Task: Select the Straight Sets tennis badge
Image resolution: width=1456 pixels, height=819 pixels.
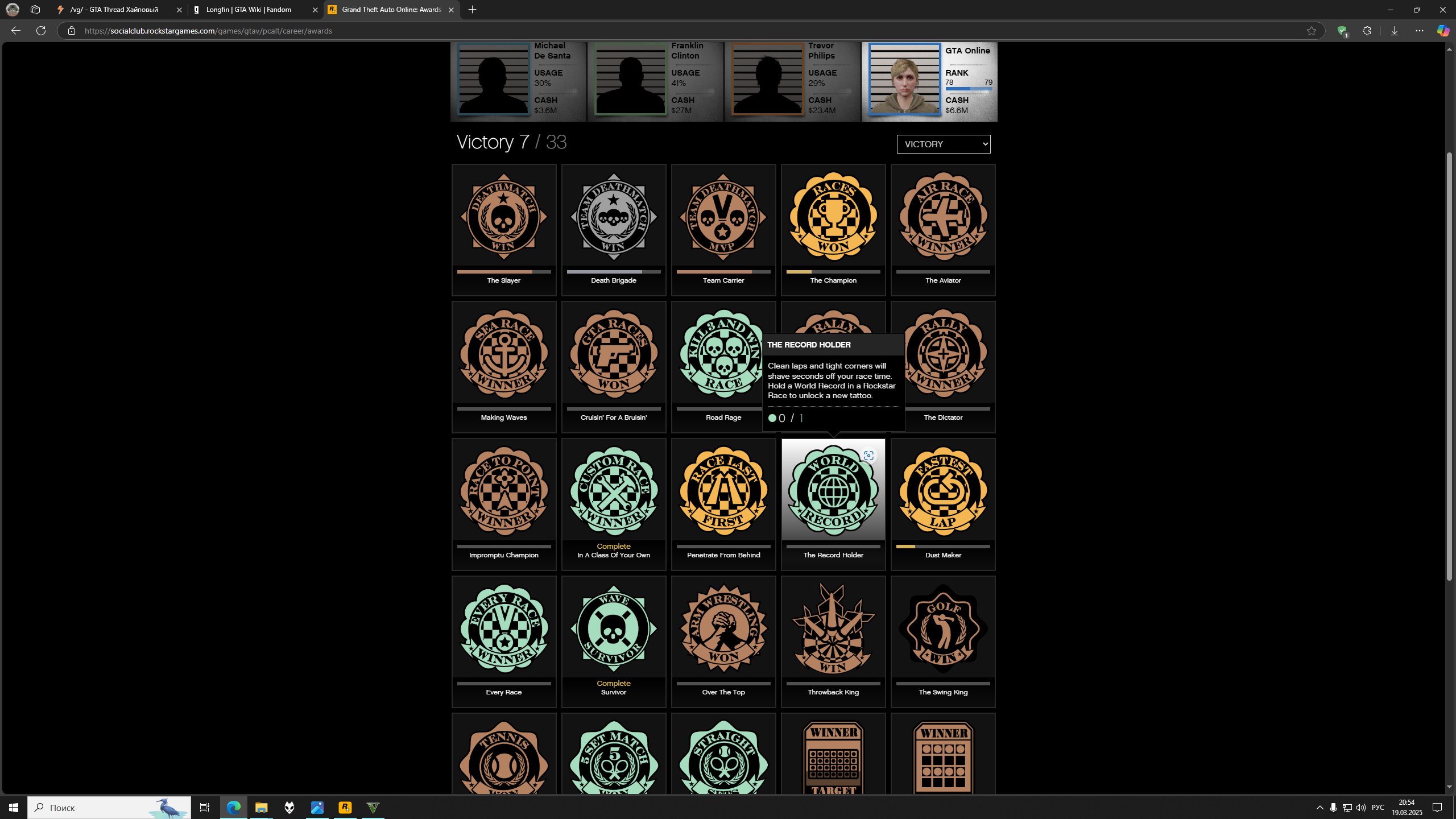Action: (723, 758)
